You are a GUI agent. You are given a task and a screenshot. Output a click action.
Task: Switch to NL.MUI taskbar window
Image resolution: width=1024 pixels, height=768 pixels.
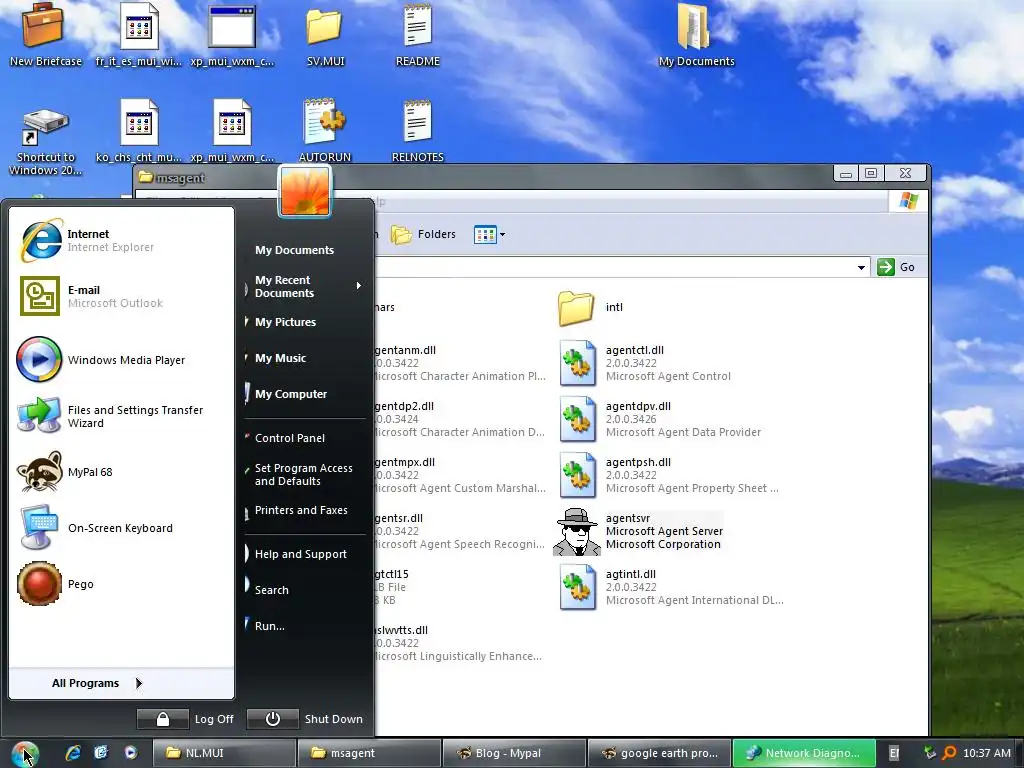coord(223,753)
